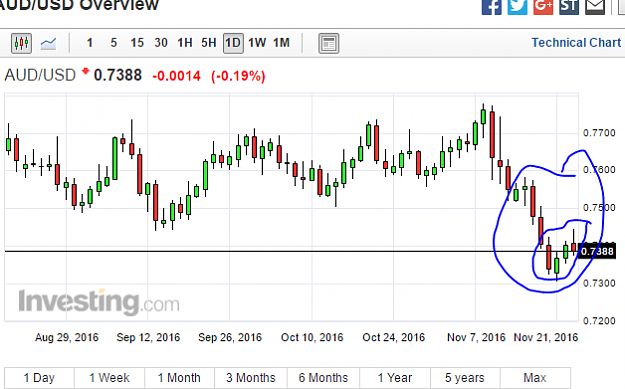Viewport: 625px width, 389px height.
Task: Click the Oct 10, 2016 date label
Action: click(x=312, y=338)
